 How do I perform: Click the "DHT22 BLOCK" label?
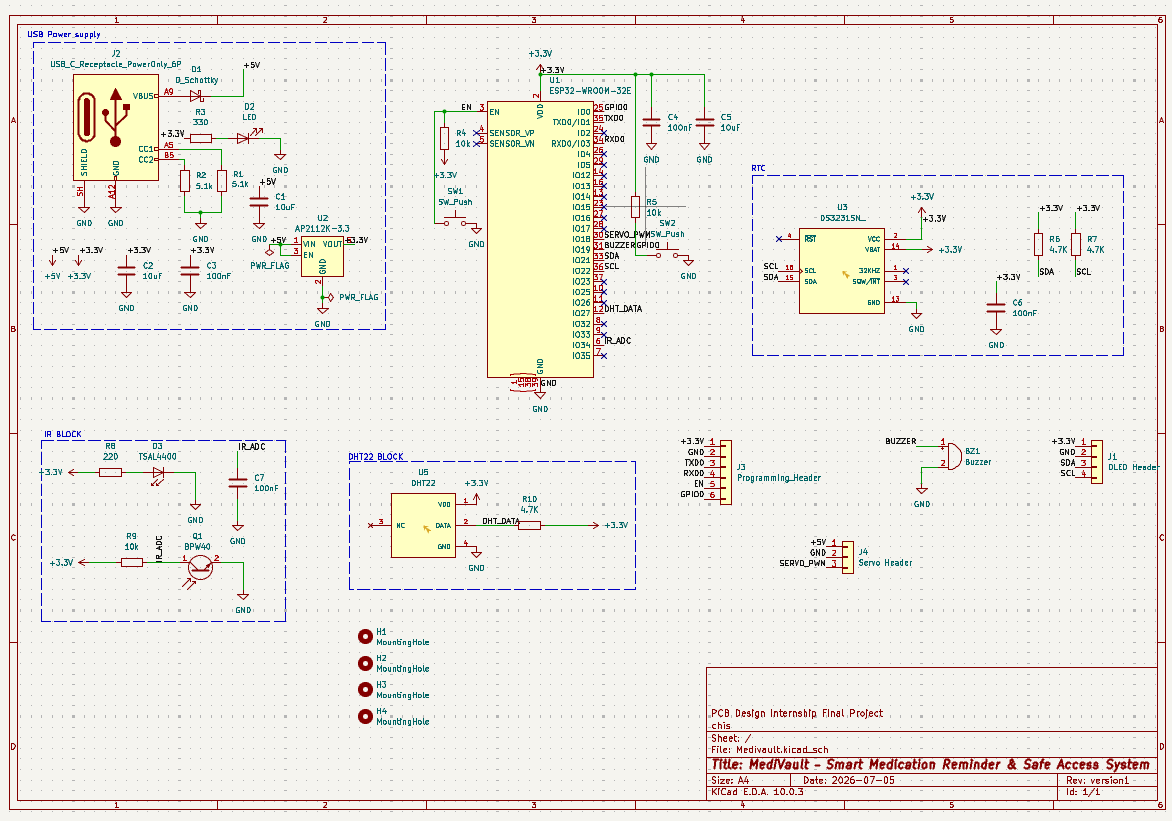[376, 457]
